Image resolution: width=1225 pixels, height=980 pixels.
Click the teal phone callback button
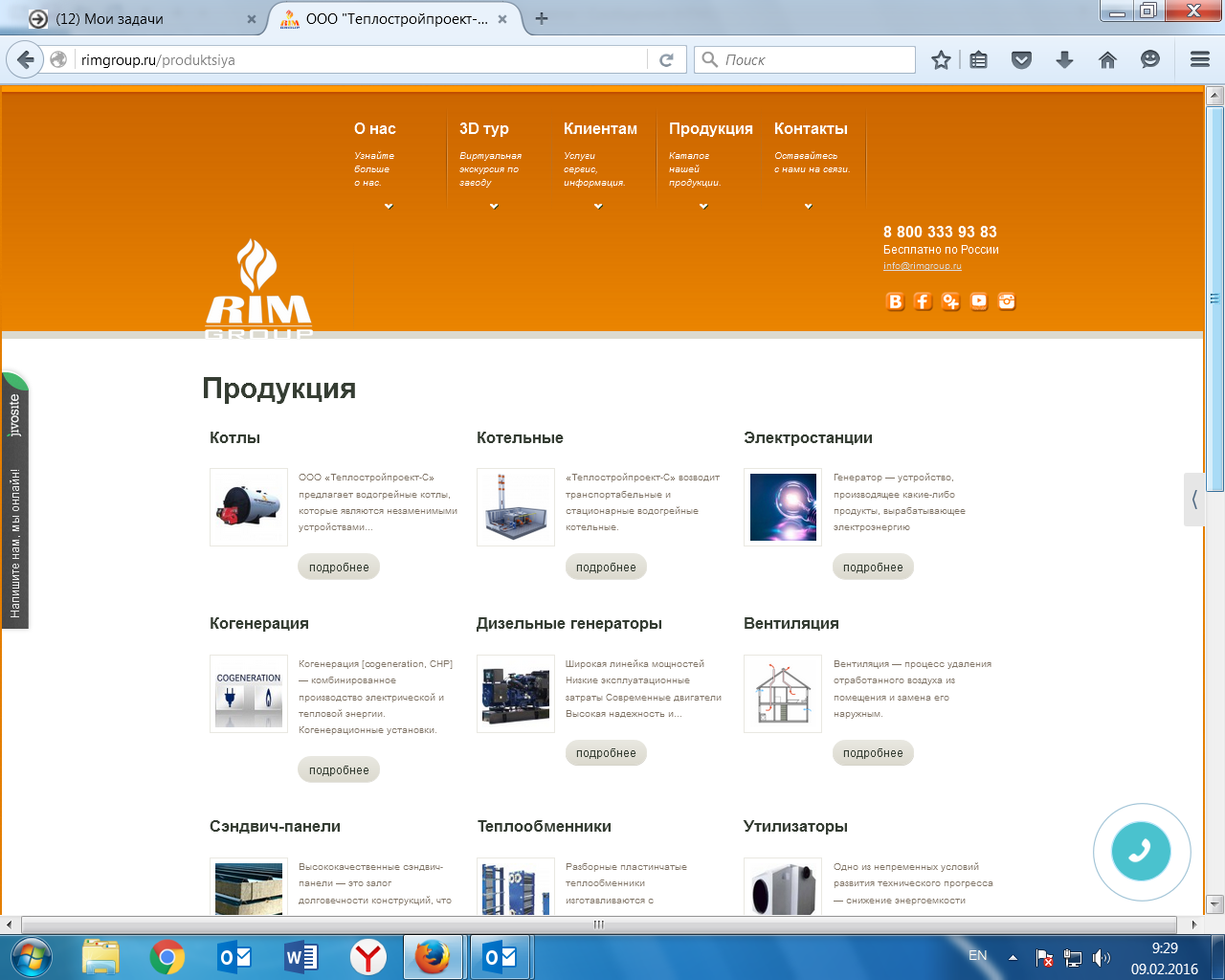coord(1141,851)
